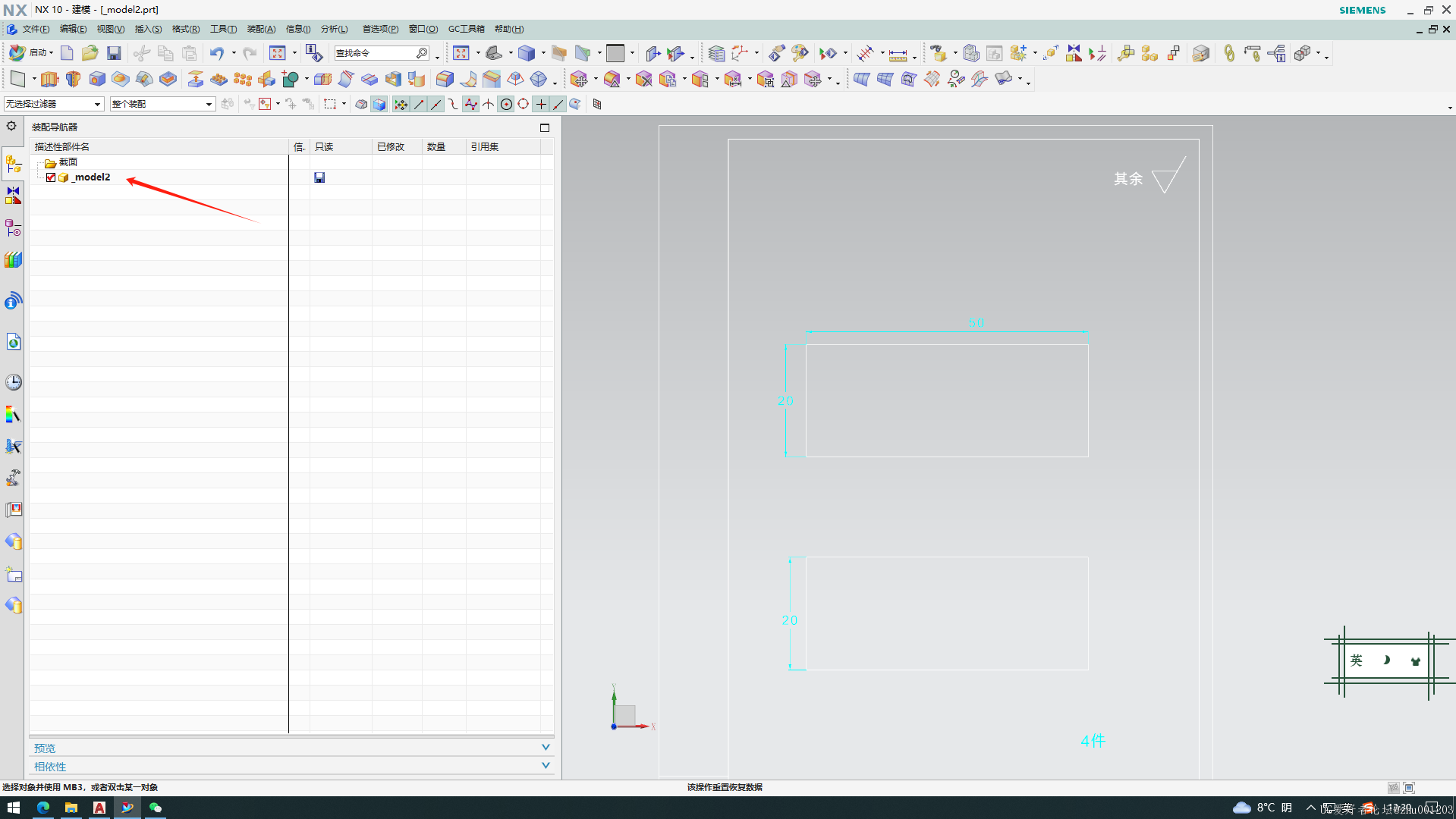
Task: Click the Shaded with Edges rendering icon
Action: click(x=527, y=53)
